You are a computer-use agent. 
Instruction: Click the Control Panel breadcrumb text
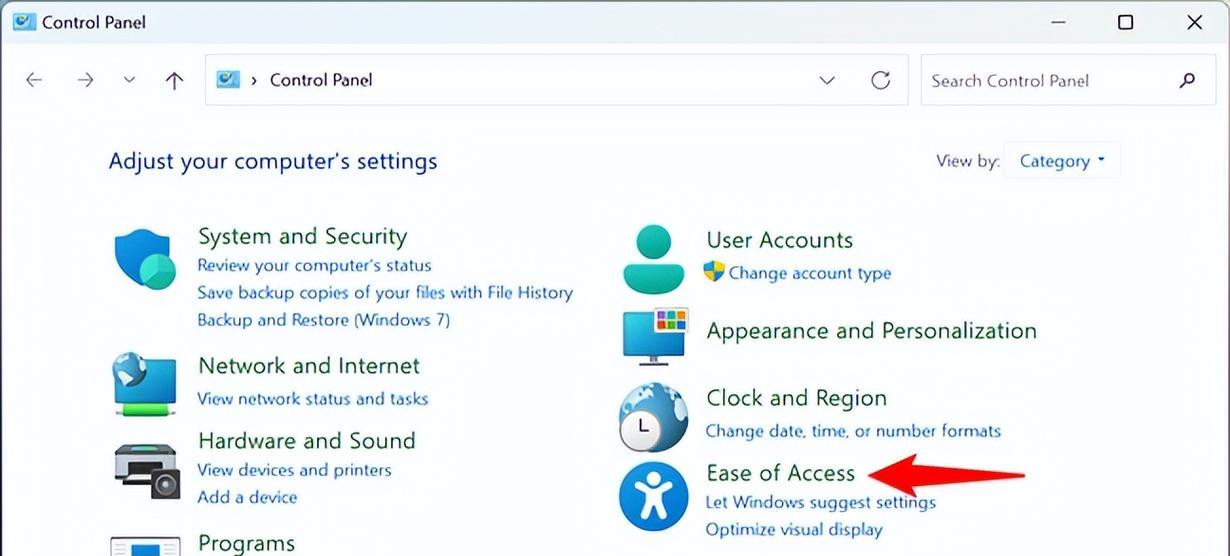[x=321, y=80]
